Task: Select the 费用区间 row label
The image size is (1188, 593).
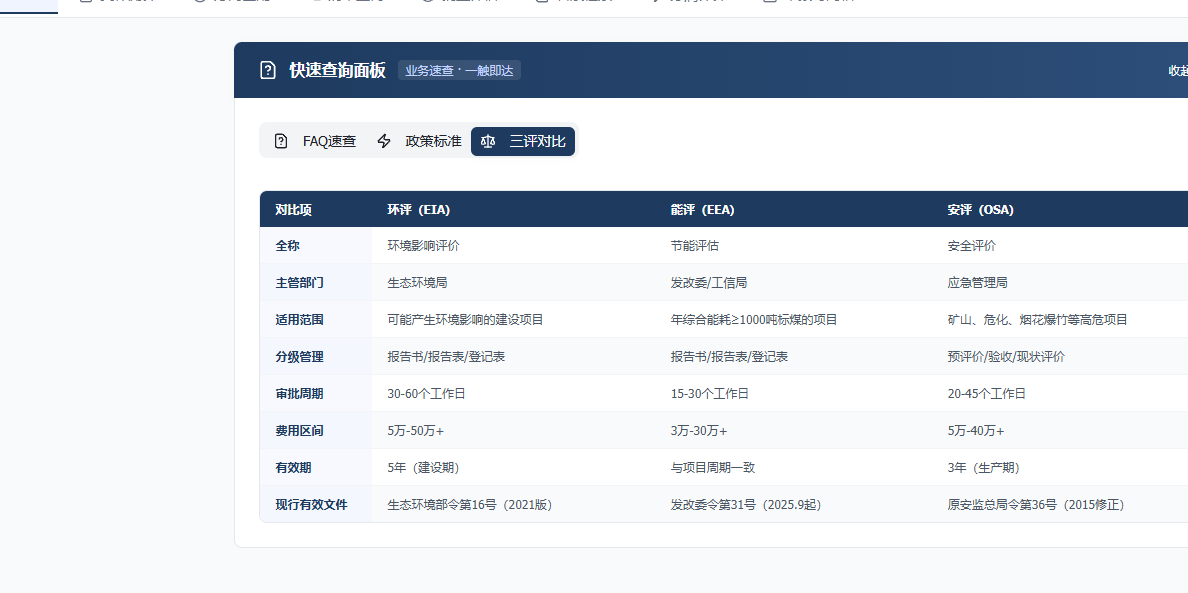Action: [299, 430]
